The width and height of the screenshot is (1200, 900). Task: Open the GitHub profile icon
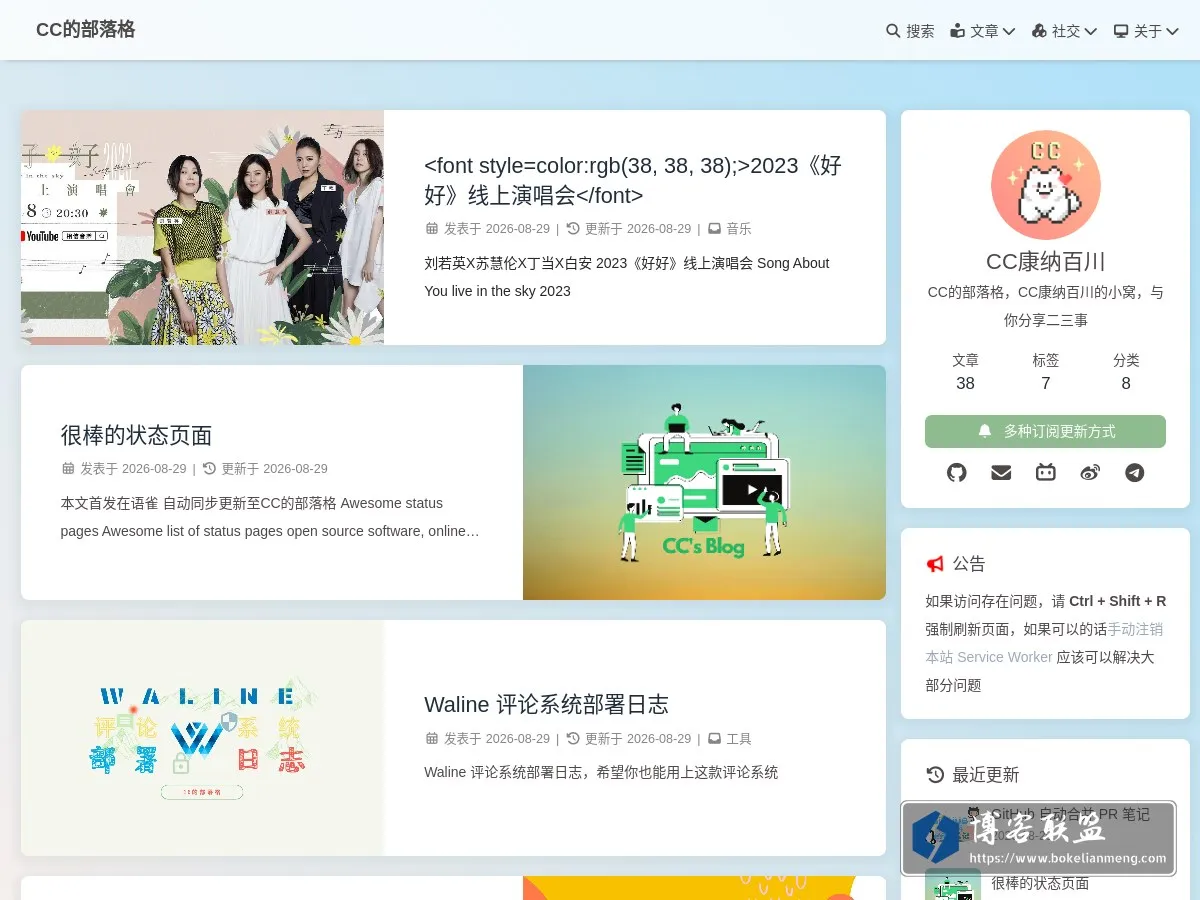[957, 472]
